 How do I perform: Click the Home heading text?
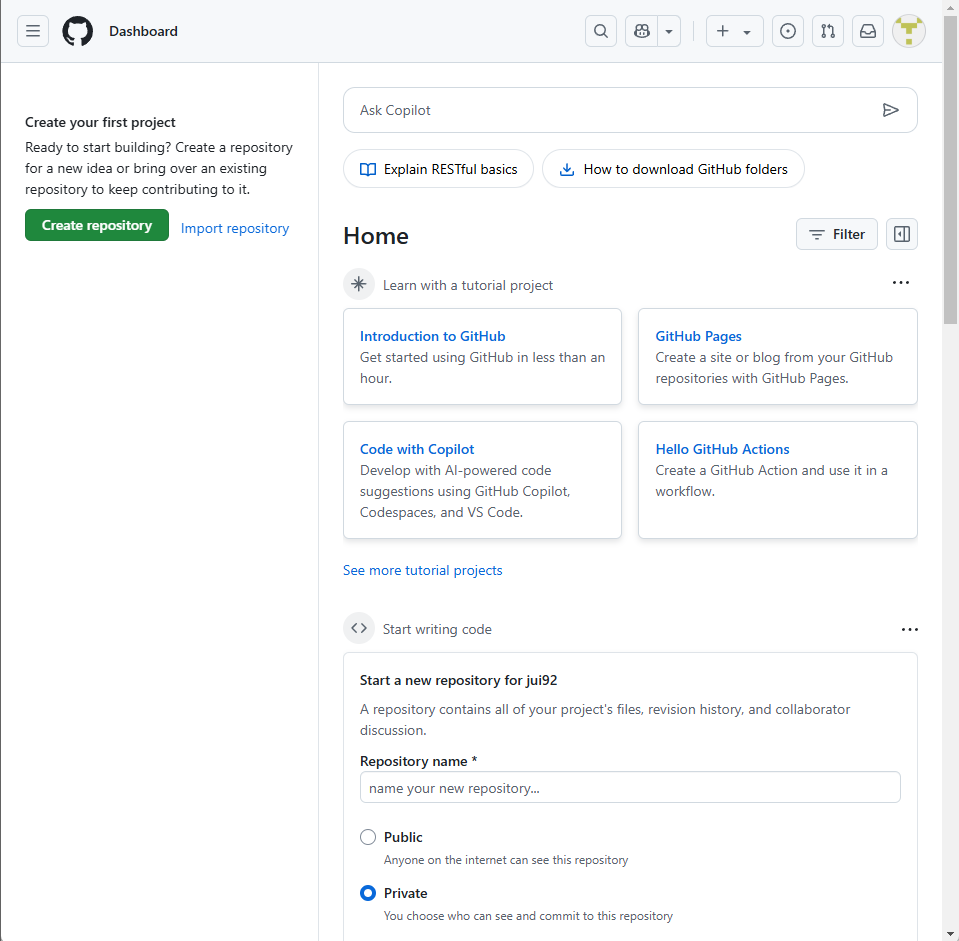coord(376,236)
